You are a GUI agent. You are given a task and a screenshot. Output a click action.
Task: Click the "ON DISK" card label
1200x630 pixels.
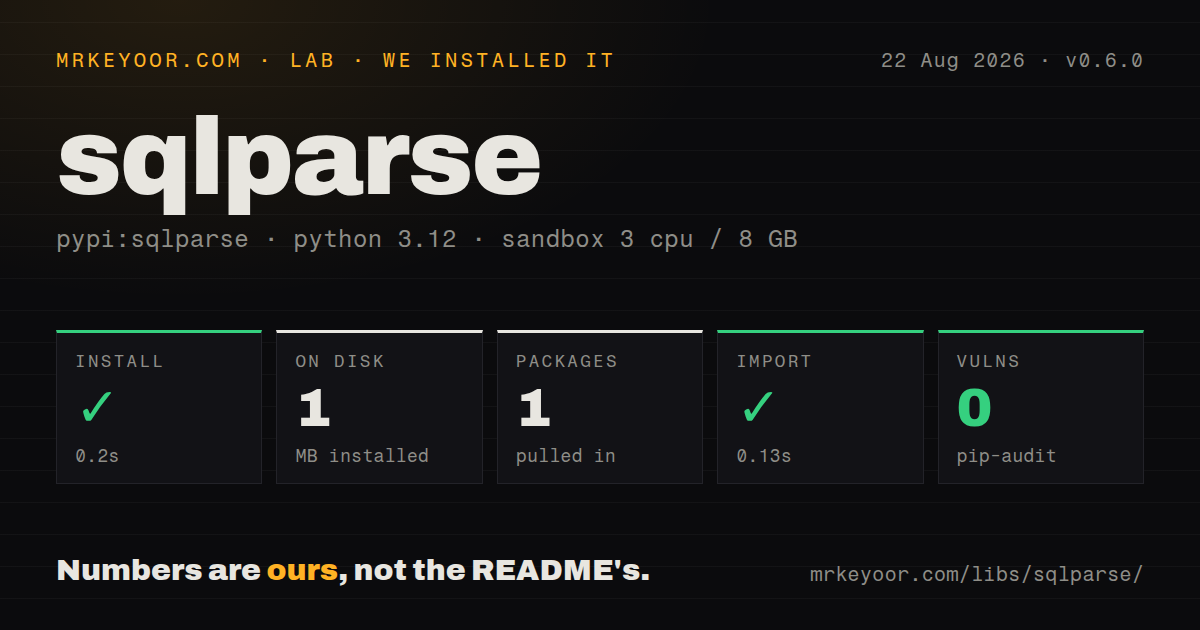[340, 362]
